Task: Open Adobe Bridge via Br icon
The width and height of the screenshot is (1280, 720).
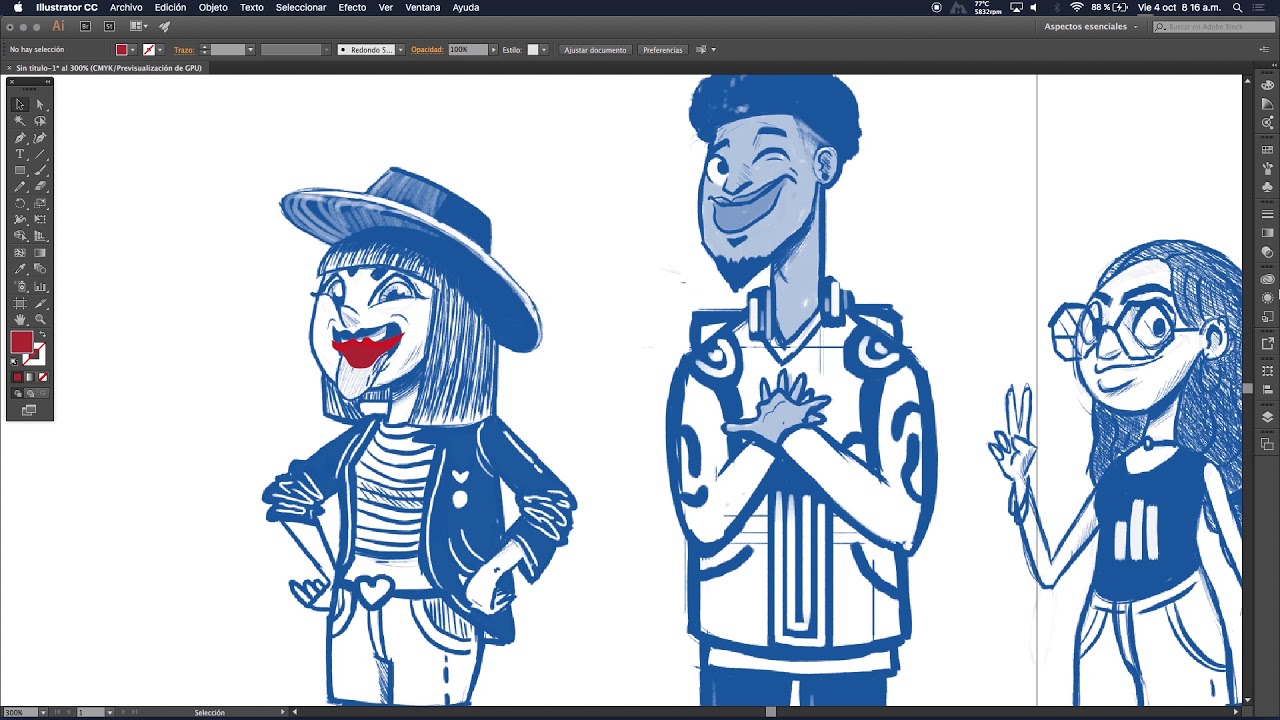Action: click(85, 26)
